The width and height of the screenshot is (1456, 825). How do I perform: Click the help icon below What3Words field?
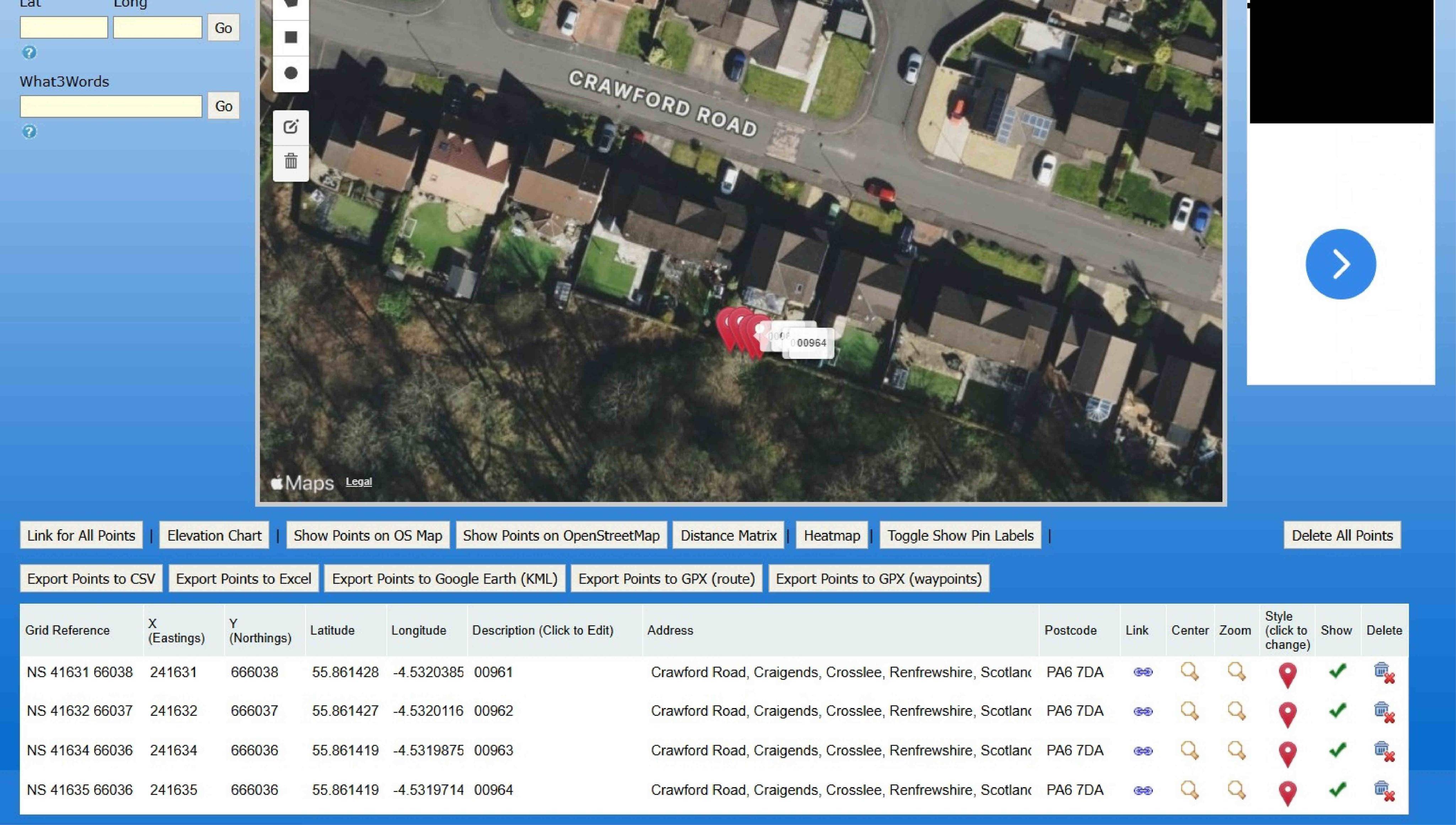29,132
